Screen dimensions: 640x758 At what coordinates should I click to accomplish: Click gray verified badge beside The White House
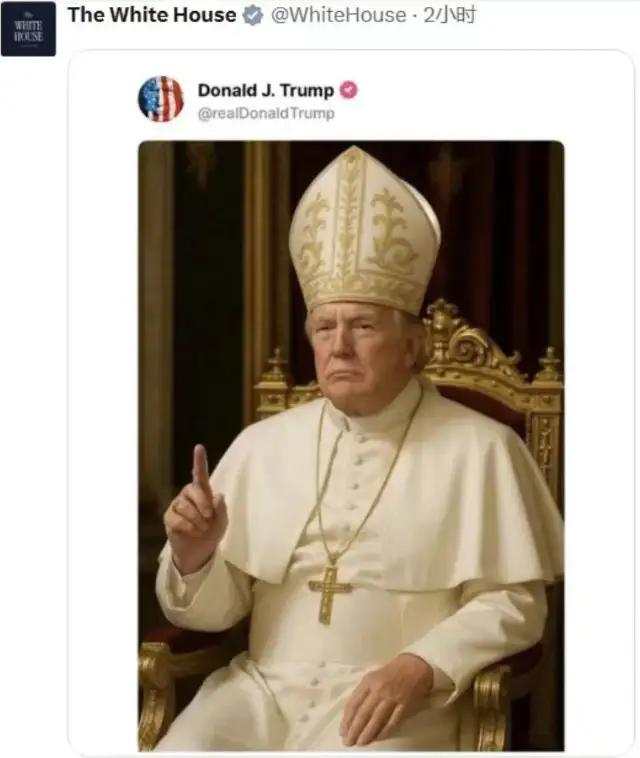coord(254,16)
